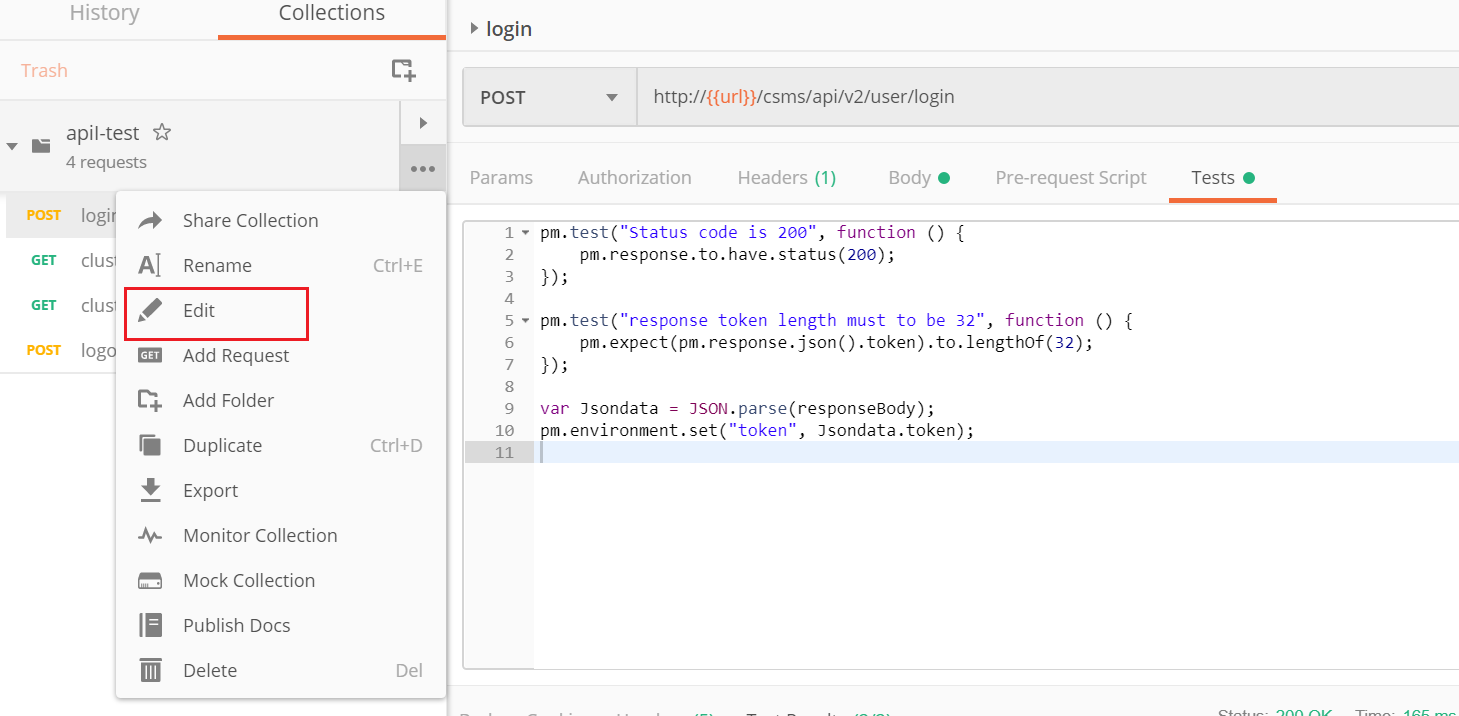The width and height of the screenshot is (1459, 716).
Task: Open the Authorization tab
Action: coord(635,178)
